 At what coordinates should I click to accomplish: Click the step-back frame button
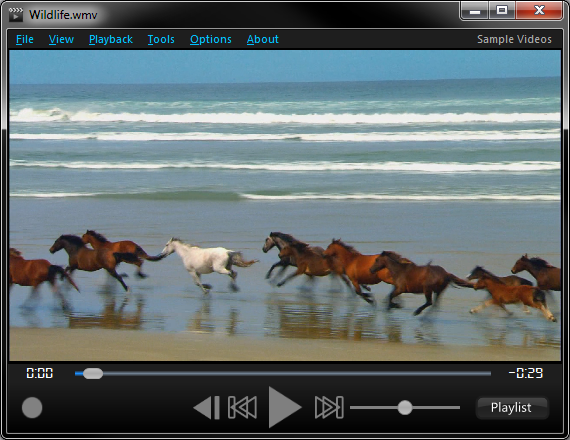pos(206,408)
